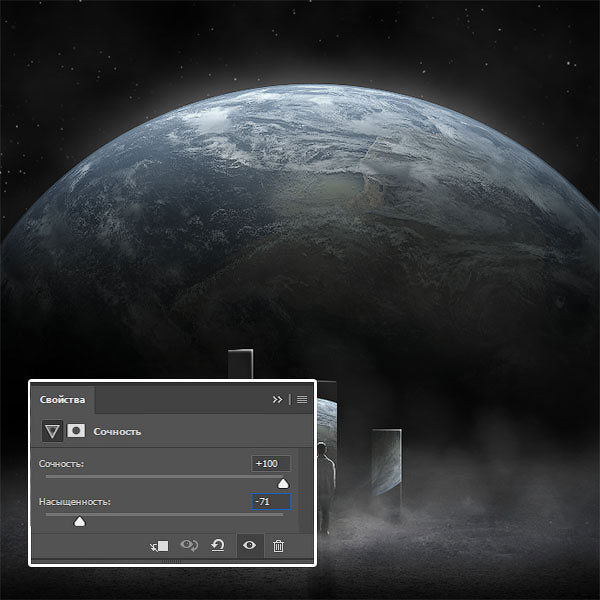This screenshot has height=600, width=600.
Task: Switch to the Свойства tab
Action: (x=62, y=400)
